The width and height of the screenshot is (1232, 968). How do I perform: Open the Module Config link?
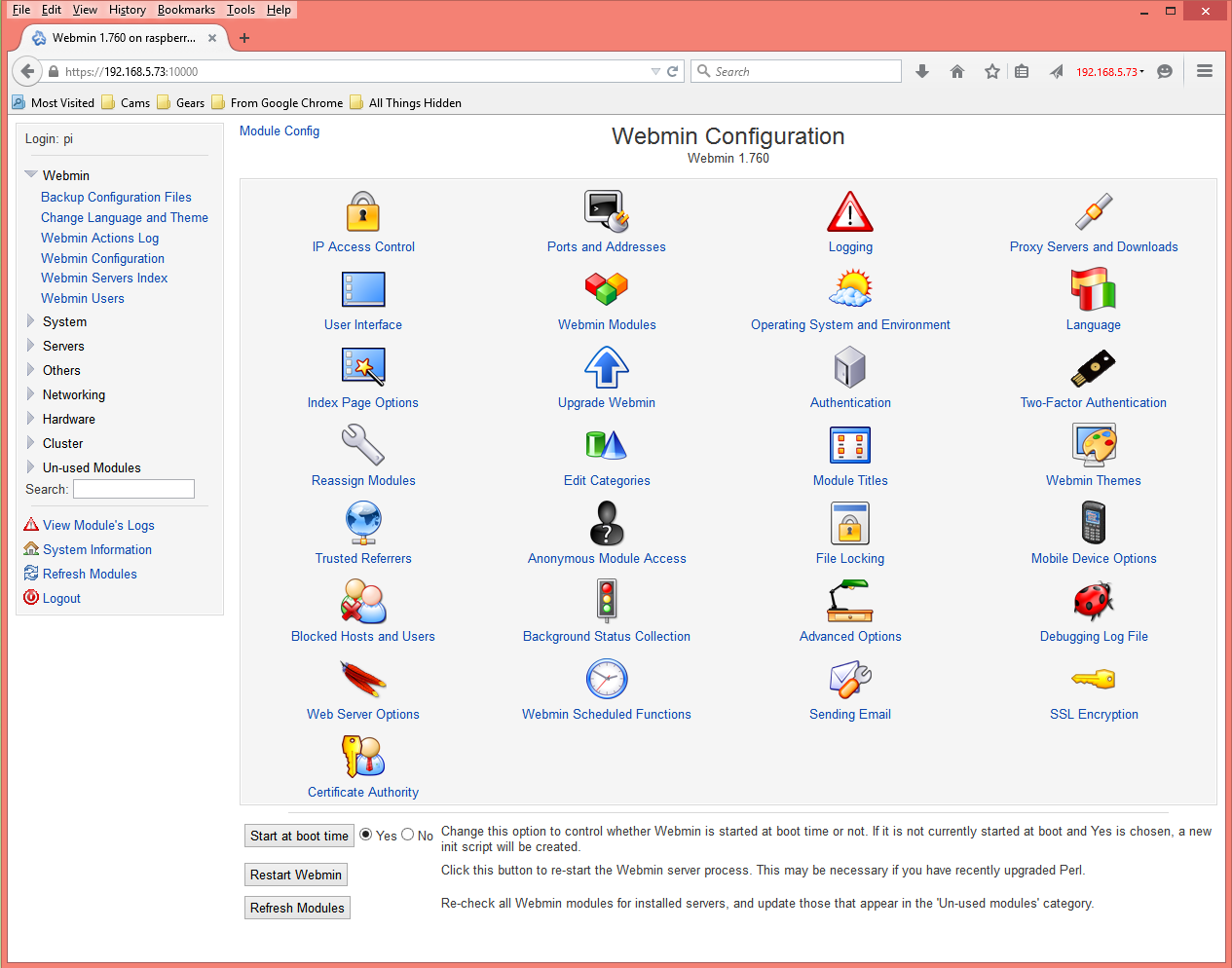pyautogui.click(x=280, y=130)
